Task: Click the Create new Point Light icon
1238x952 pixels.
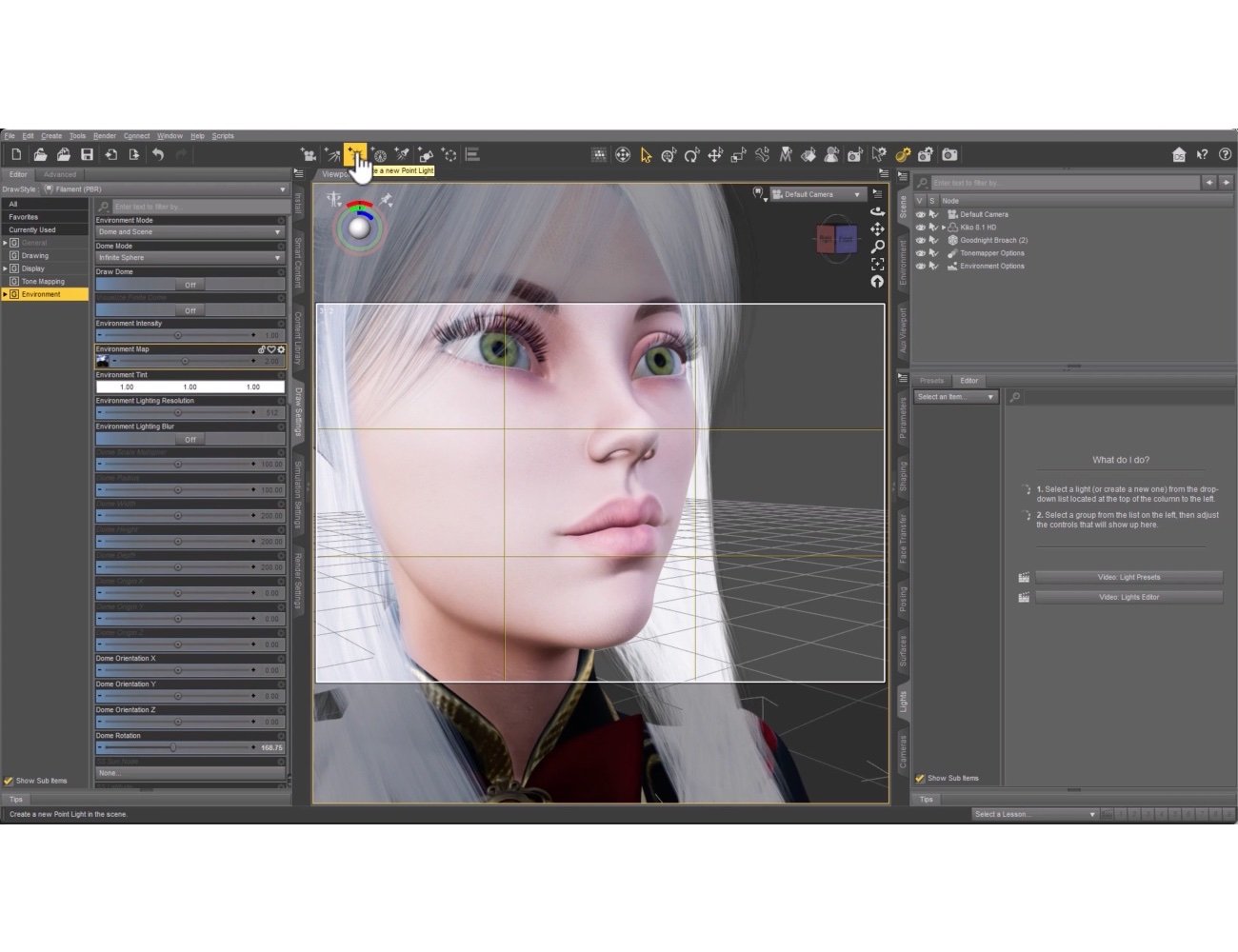Action: (x=354, y=154)
